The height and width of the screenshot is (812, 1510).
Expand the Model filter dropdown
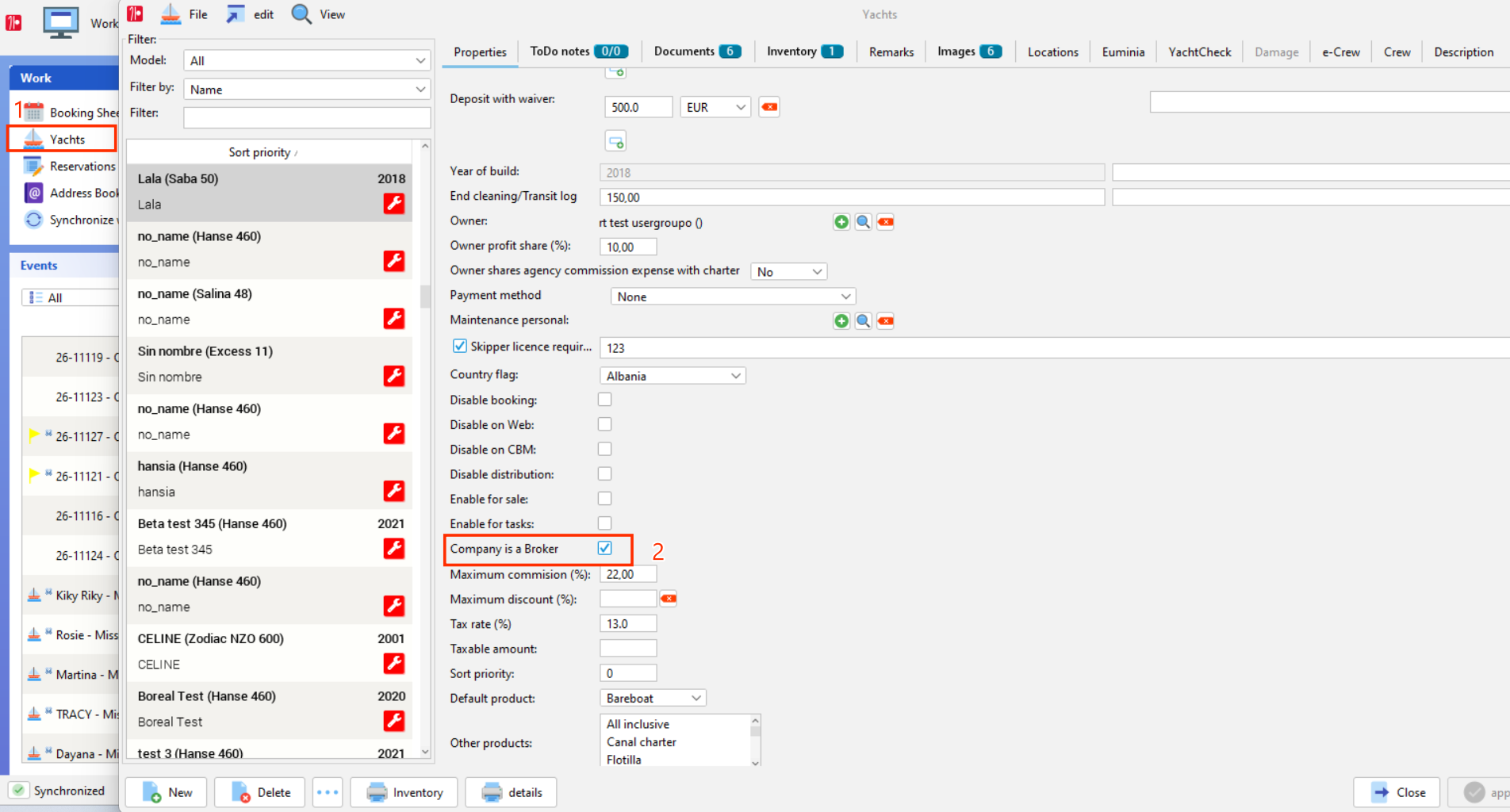(x=307, y=60)
